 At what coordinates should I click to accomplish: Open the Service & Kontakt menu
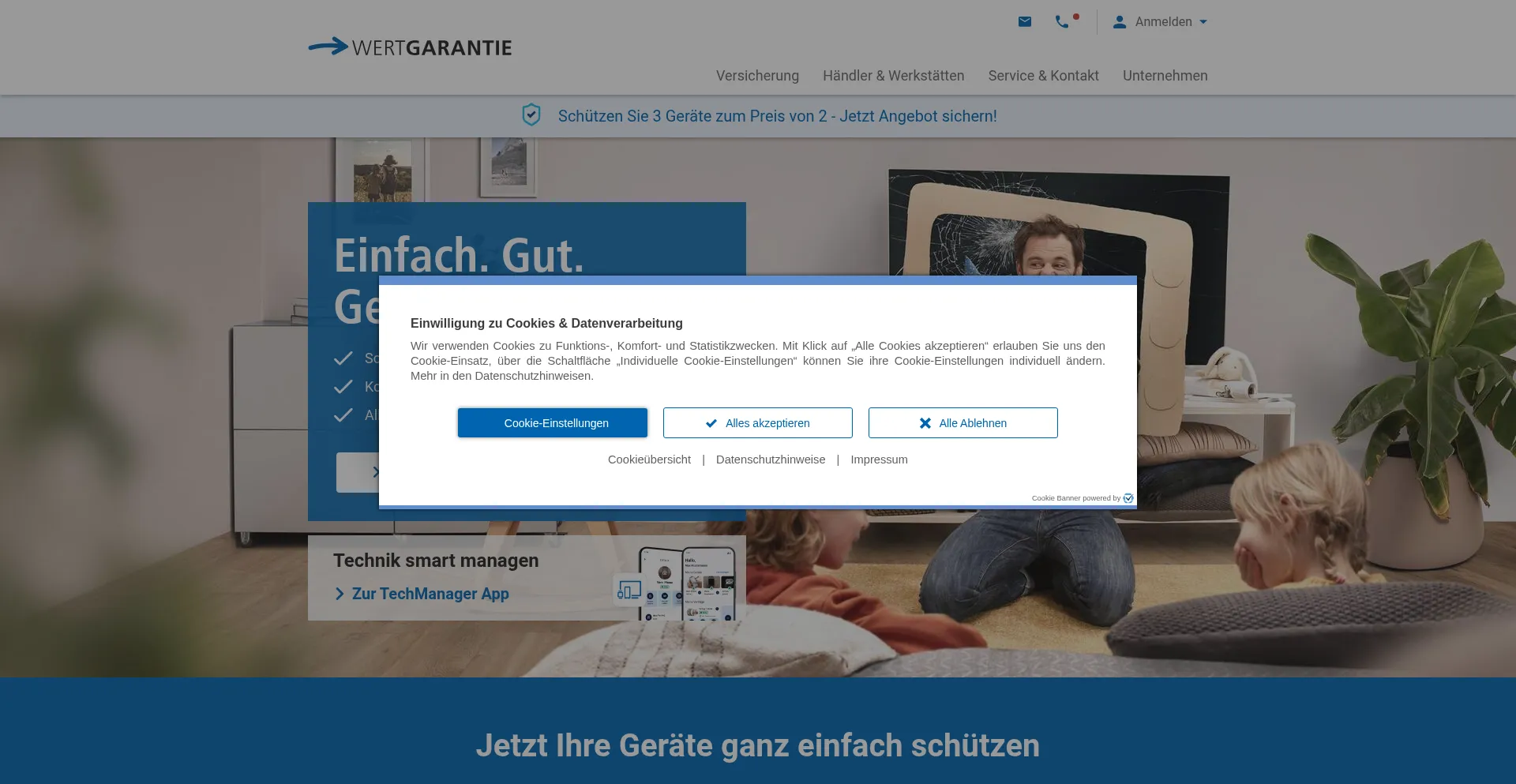pyautogui.click(x=1043, y=76)
